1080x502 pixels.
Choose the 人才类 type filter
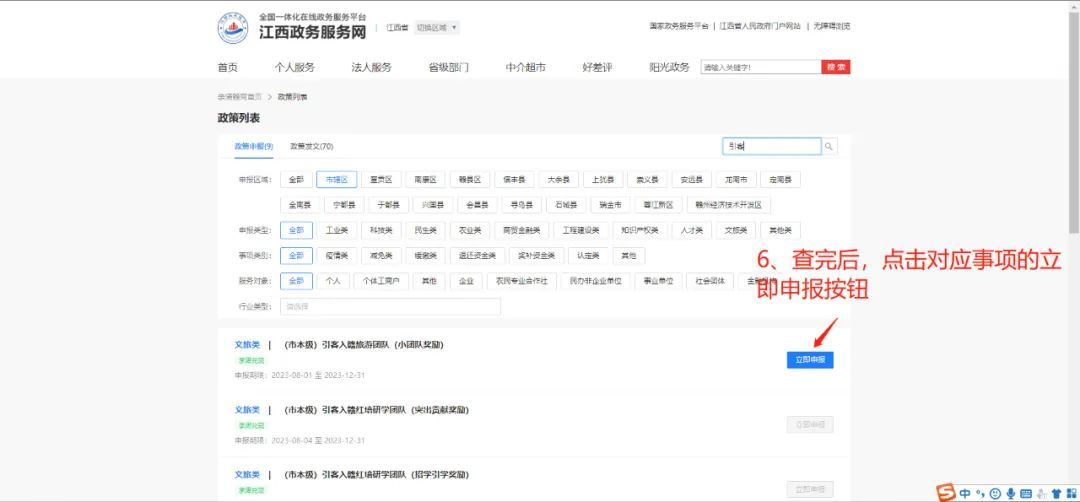click(x=692, y=230)
